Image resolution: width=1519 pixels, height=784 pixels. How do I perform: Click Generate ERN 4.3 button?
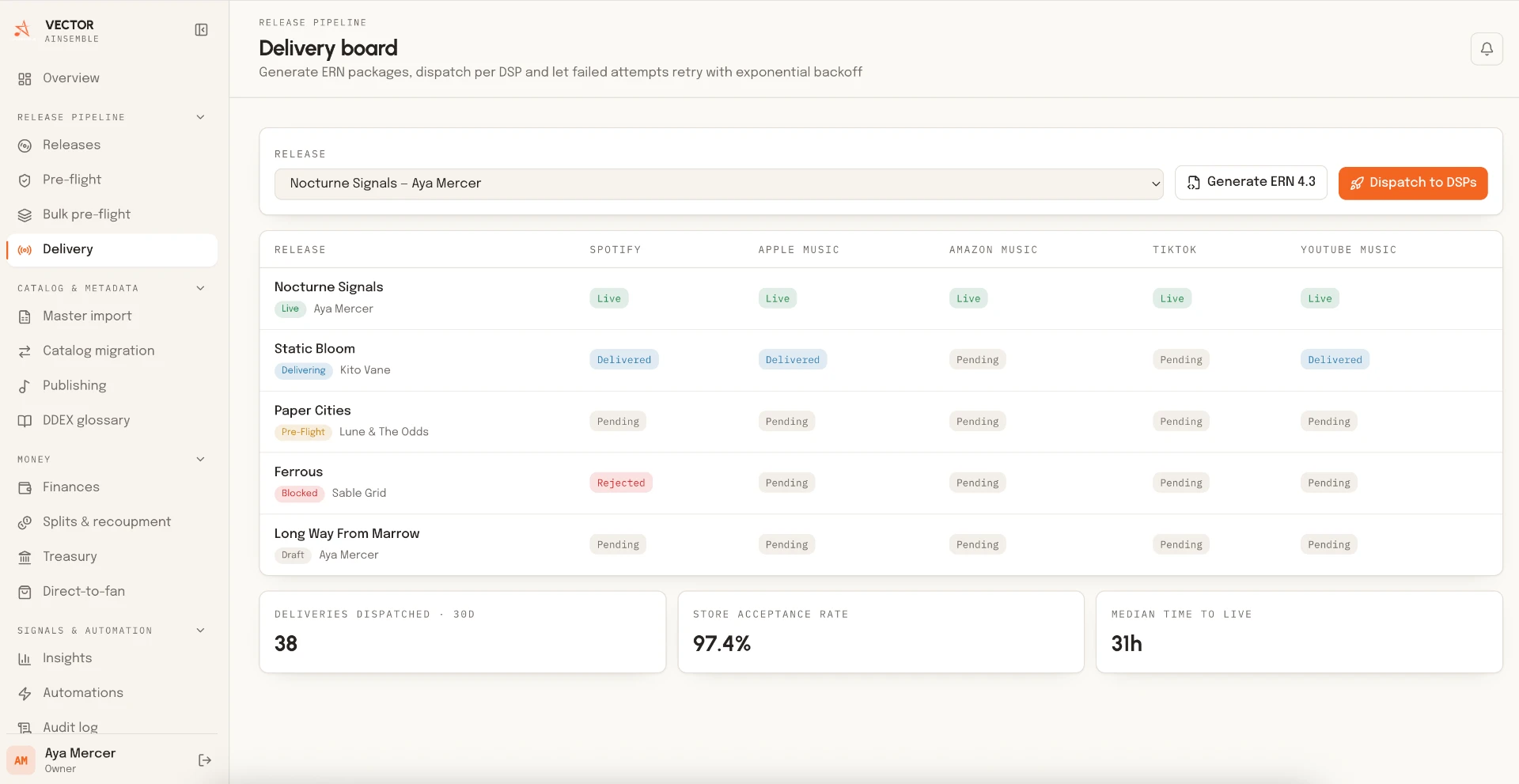(1251, 183)
